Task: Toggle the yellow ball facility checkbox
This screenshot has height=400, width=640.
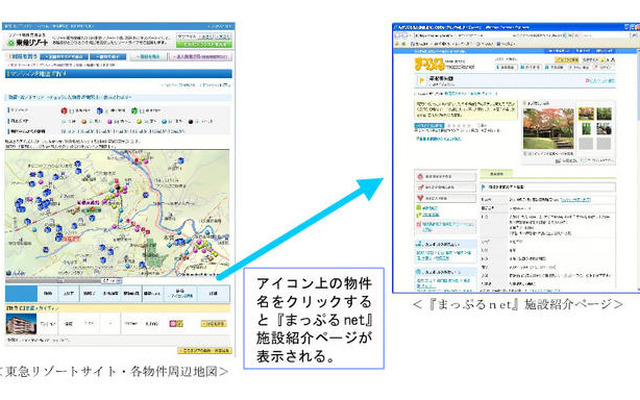Action: [x=145, y=122]
